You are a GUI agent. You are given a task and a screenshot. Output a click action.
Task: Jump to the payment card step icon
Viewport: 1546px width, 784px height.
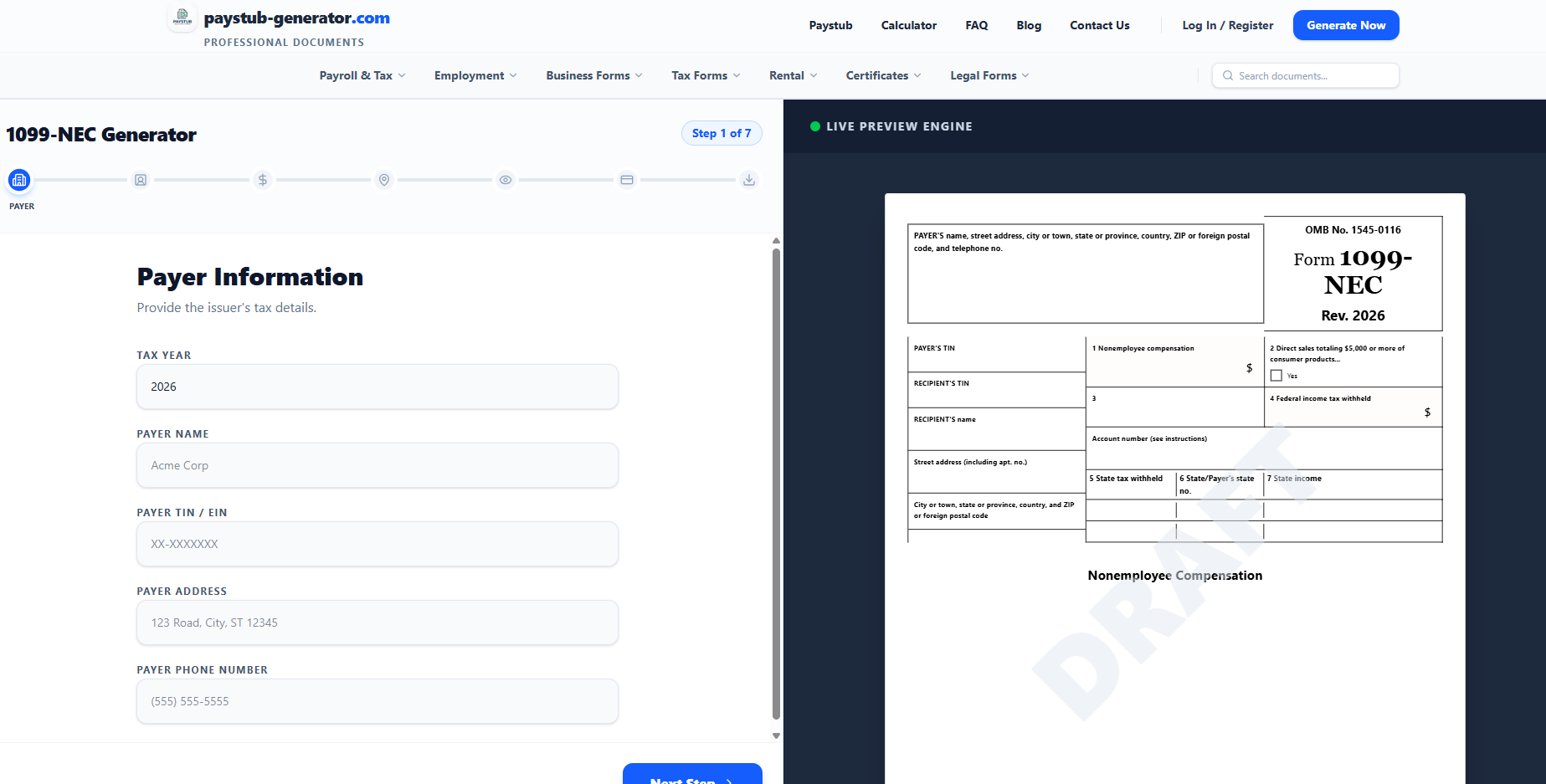click(627, 180)
